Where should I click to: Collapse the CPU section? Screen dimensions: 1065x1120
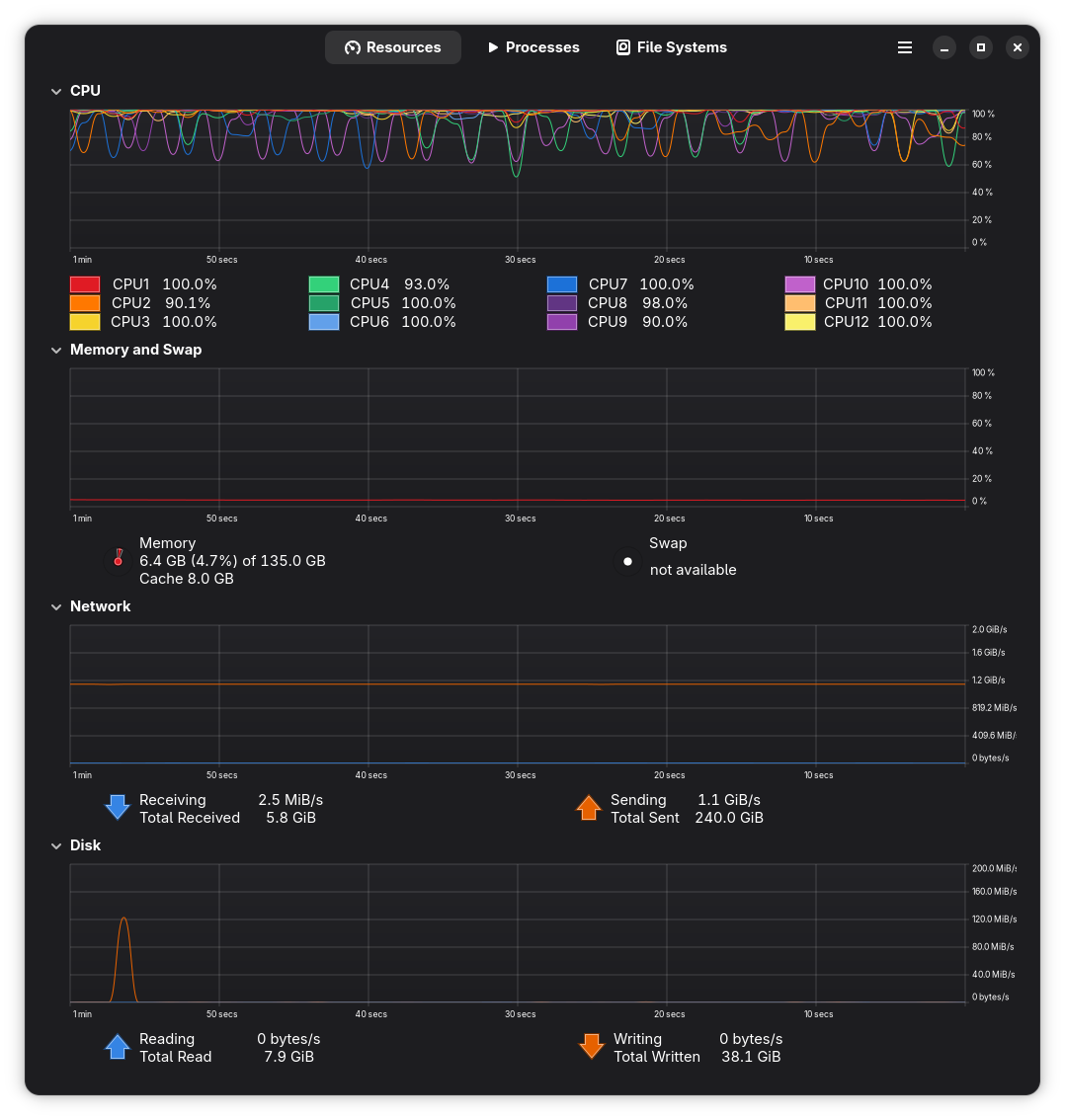point(56,91)
